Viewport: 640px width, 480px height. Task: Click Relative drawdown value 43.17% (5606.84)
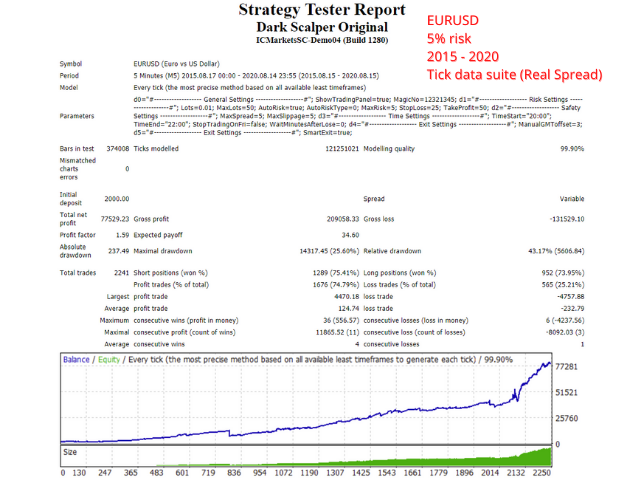(556, 251)
